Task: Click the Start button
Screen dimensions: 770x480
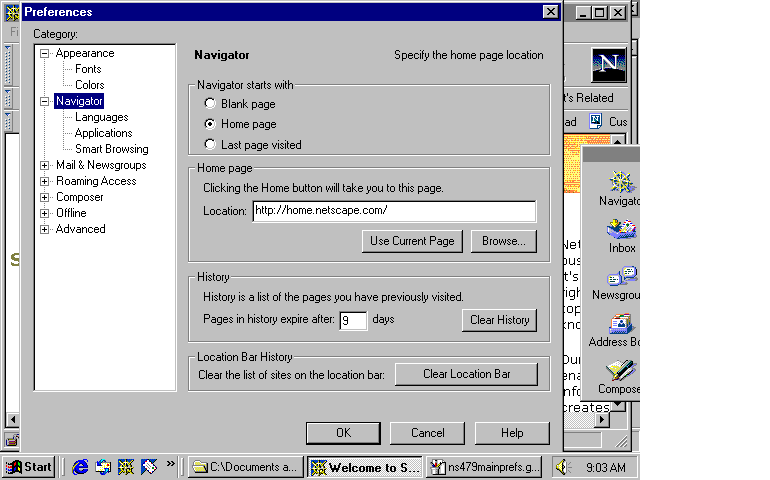Action: (29, 467)
